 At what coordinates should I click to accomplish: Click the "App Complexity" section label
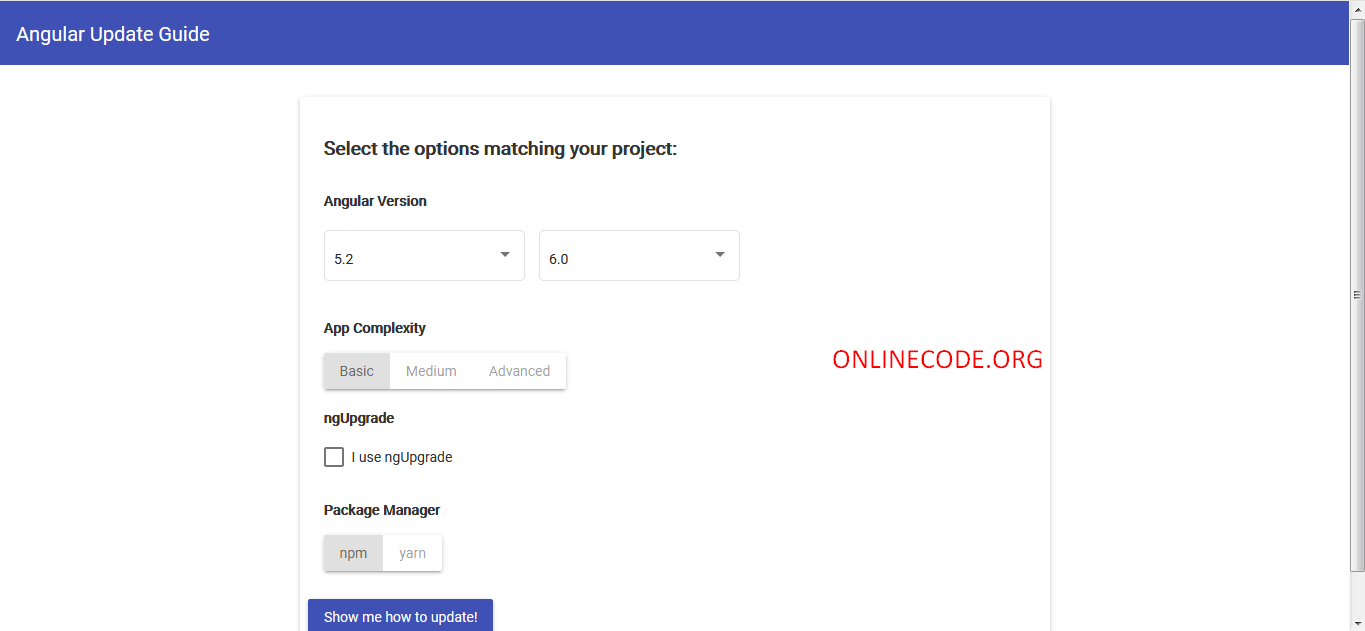(x=374, y=327)
